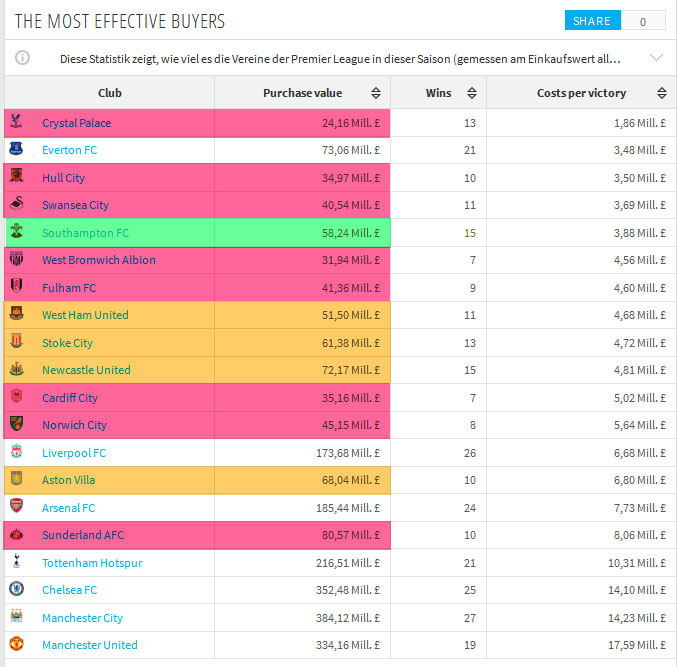Select Tottenham's purchase value 216,51 Mill. £

point(348,563)
